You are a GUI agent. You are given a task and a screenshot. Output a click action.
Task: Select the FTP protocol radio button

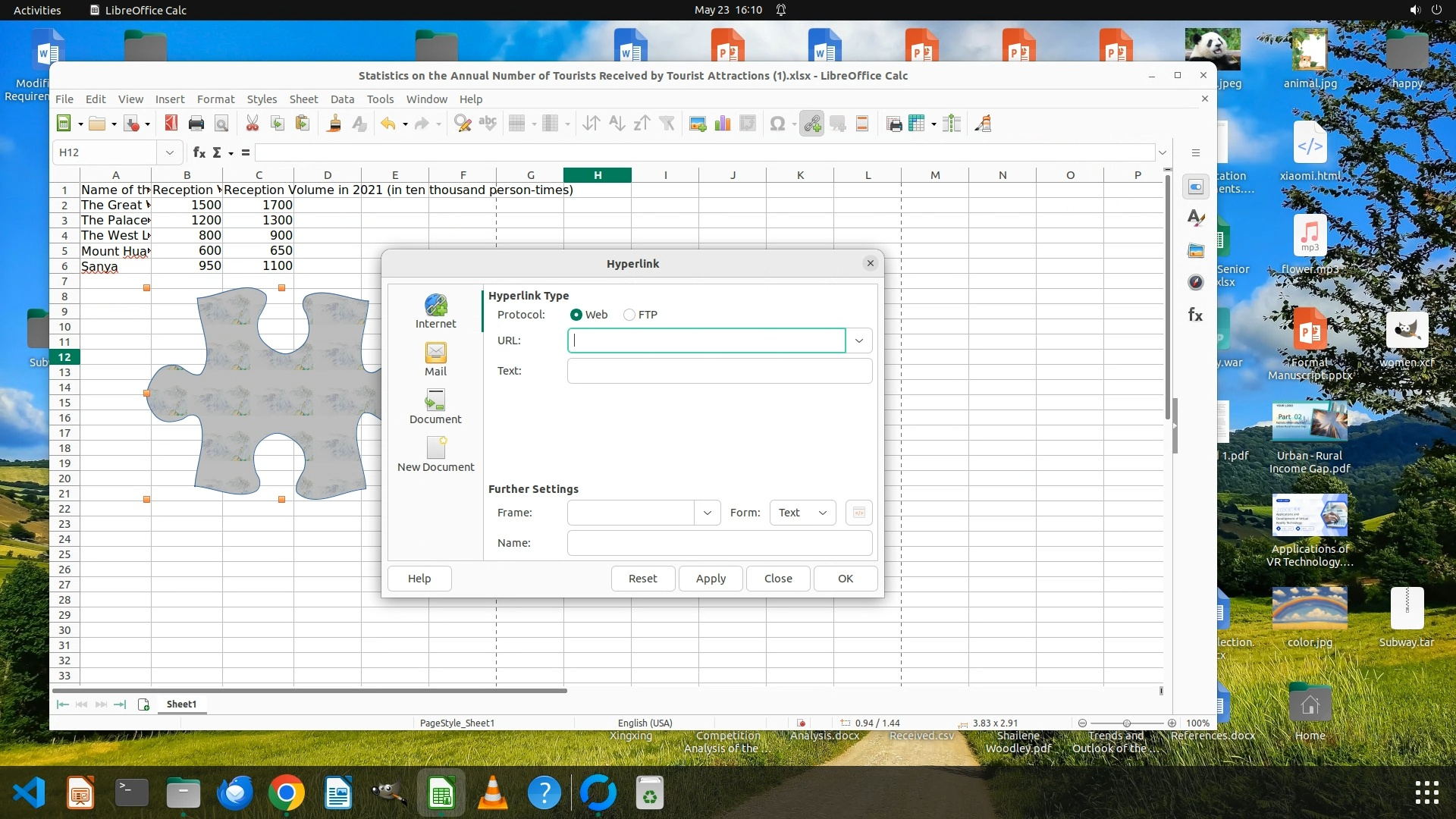[629, 315]
